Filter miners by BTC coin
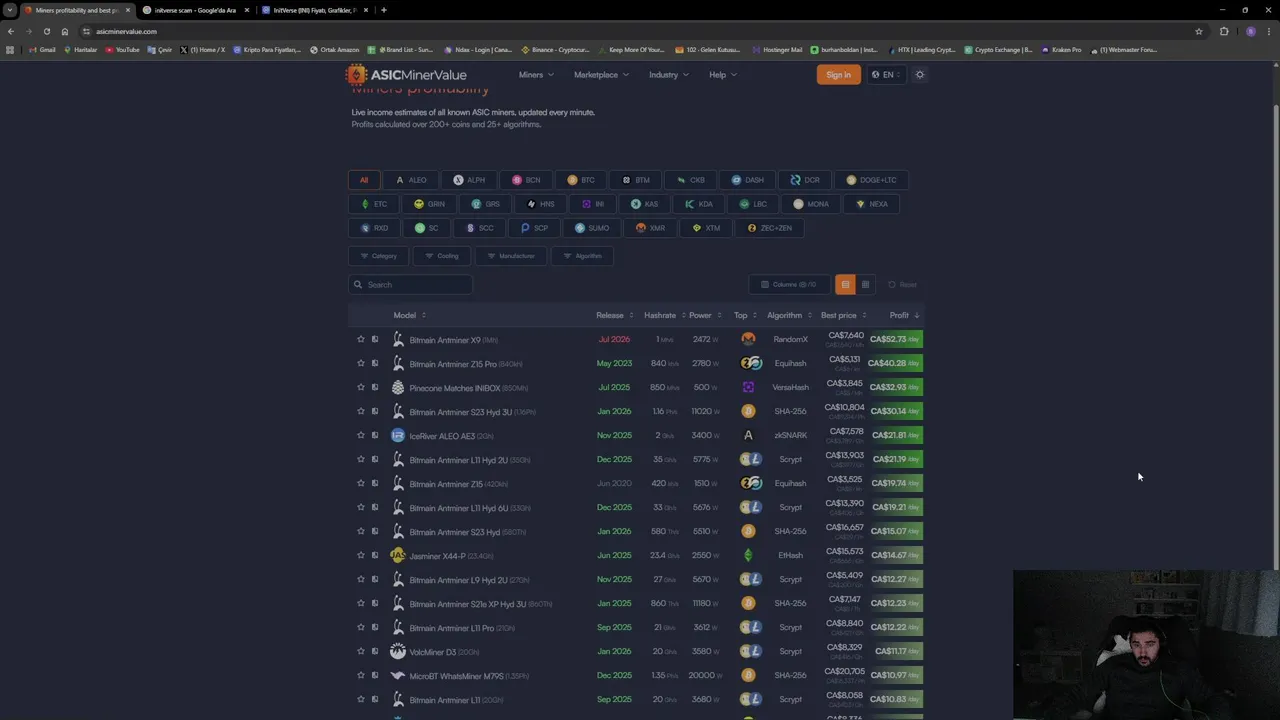Viewport: 1280px width, 720px height. coord(581,180)
